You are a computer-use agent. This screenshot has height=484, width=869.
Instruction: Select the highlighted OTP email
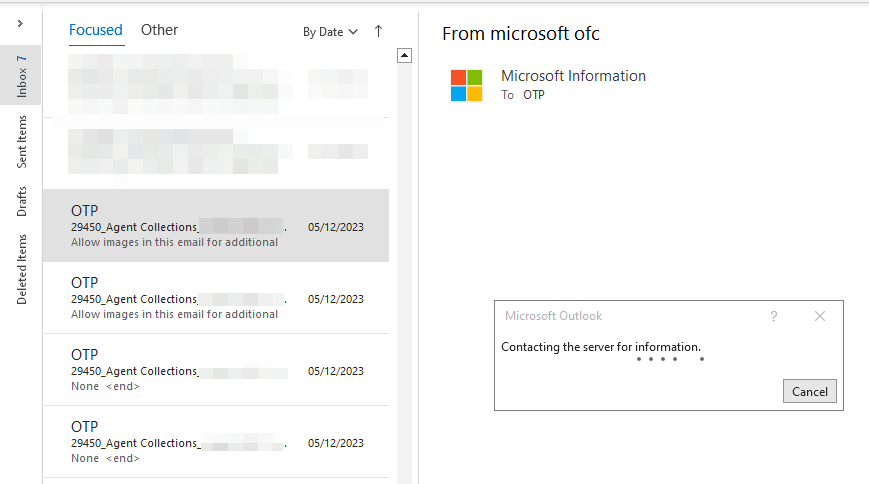215,226
